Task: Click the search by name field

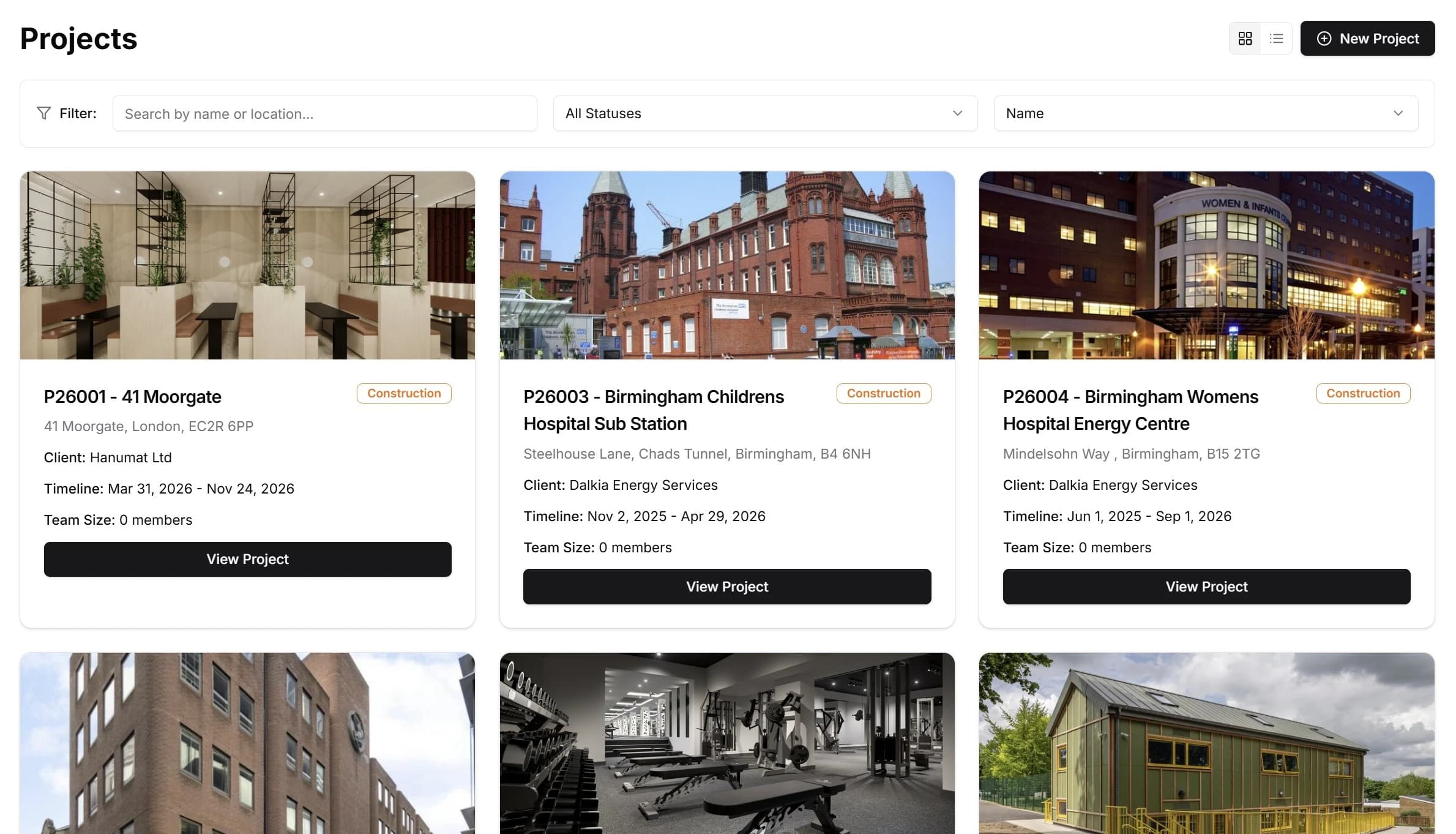Action: tap(324, 113)
